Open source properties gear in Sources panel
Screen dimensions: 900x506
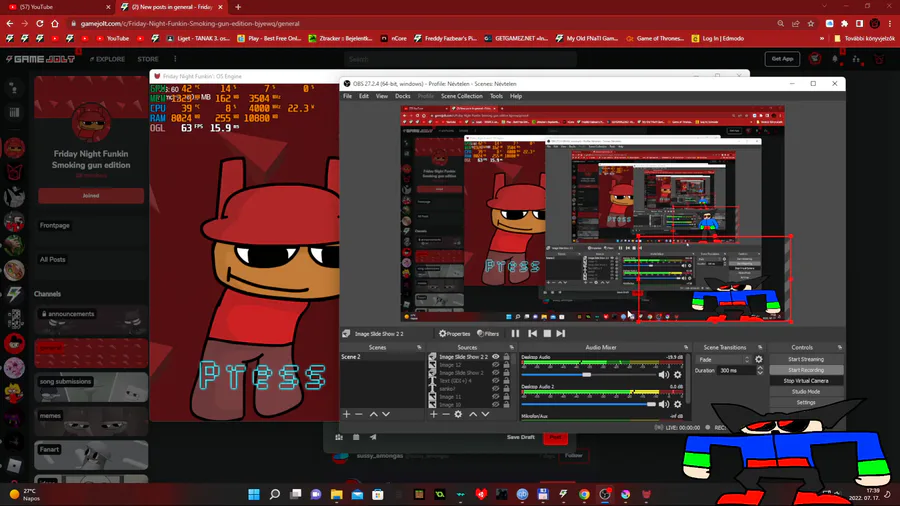point(458,414)
